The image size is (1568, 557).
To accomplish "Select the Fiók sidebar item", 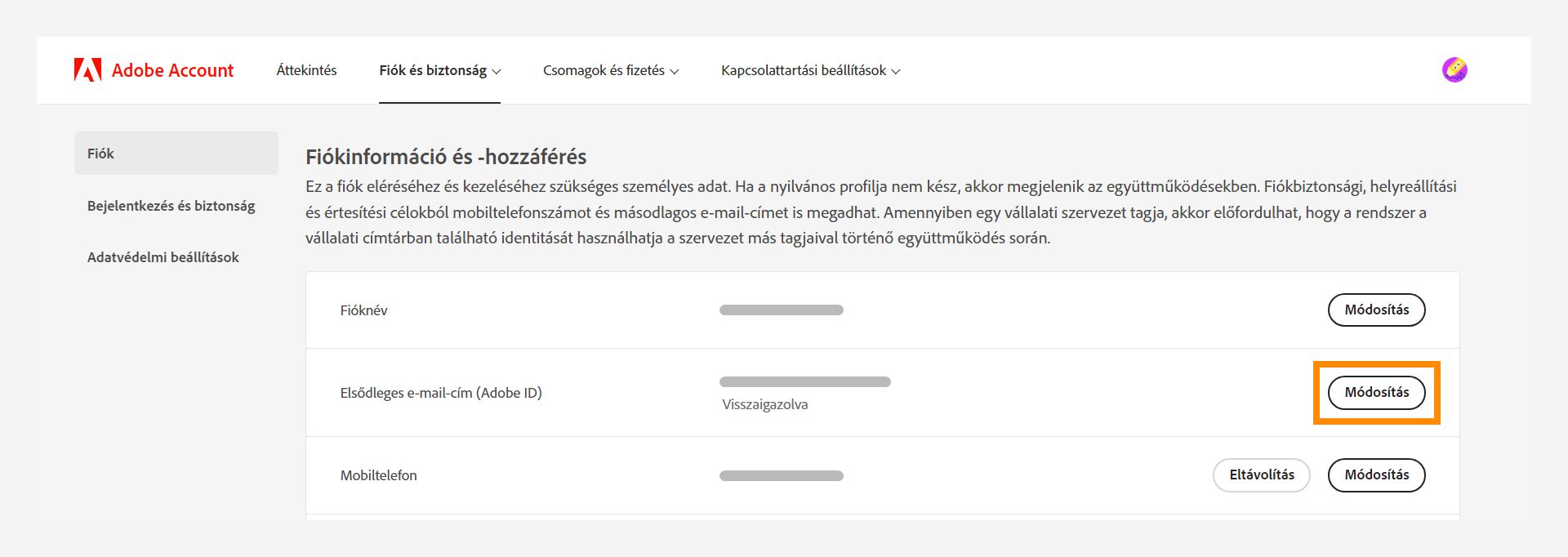I will [x=100, y=153].
